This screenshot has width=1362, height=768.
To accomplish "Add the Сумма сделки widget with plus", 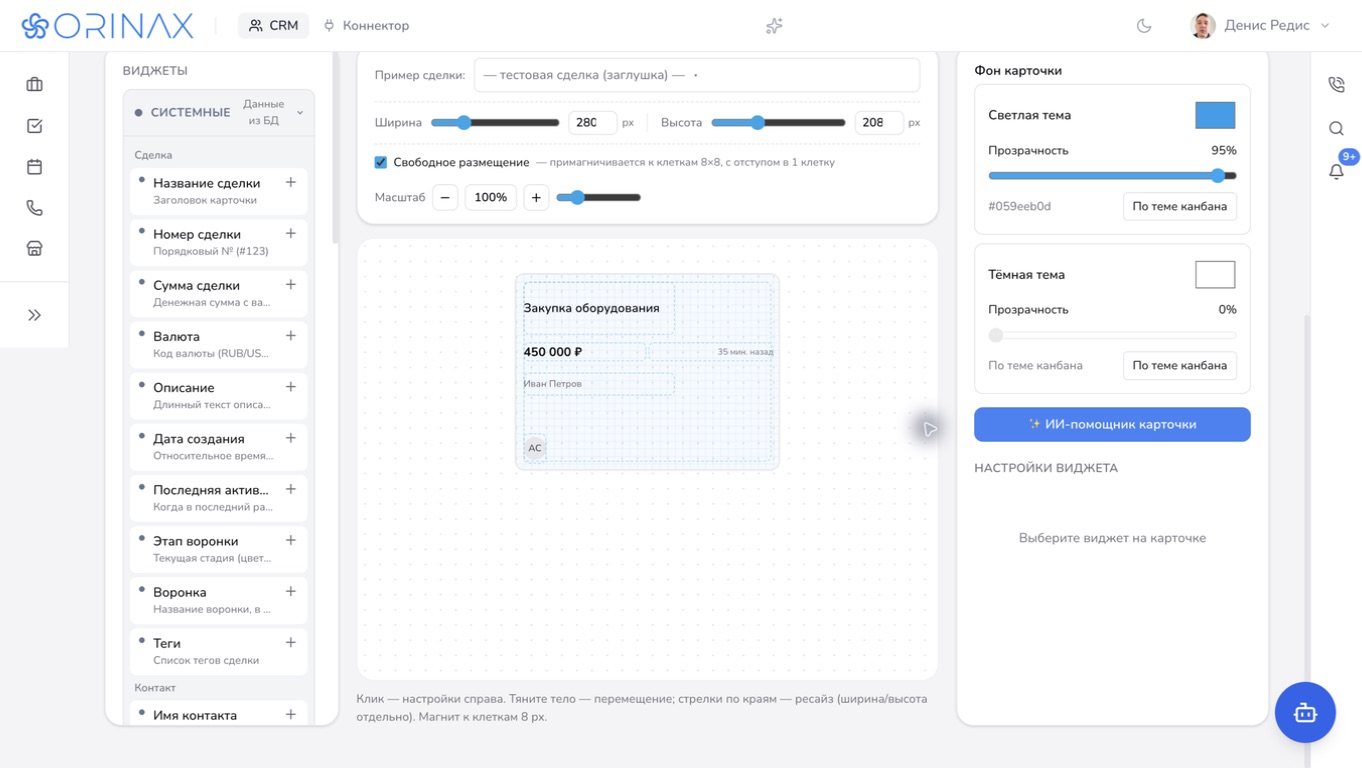I will point(291,285).
